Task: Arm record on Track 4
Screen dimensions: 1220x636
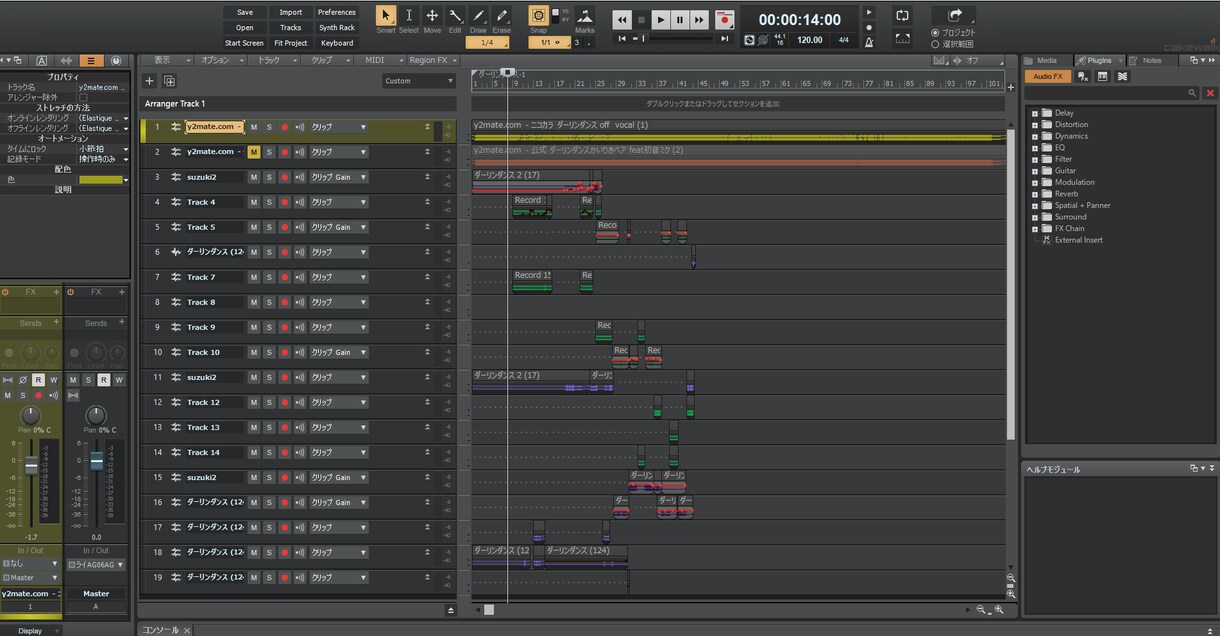Action: [x=284, y=202]
